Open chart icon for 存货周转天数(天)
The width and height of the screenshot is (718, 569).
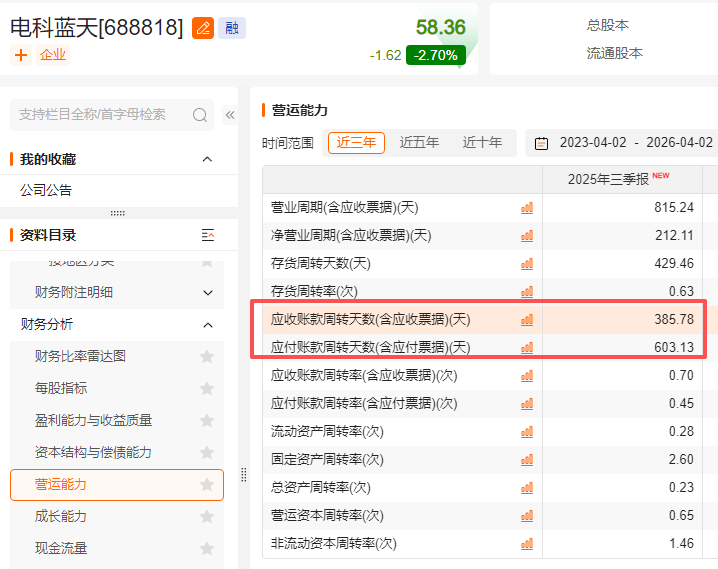point(527,264)
